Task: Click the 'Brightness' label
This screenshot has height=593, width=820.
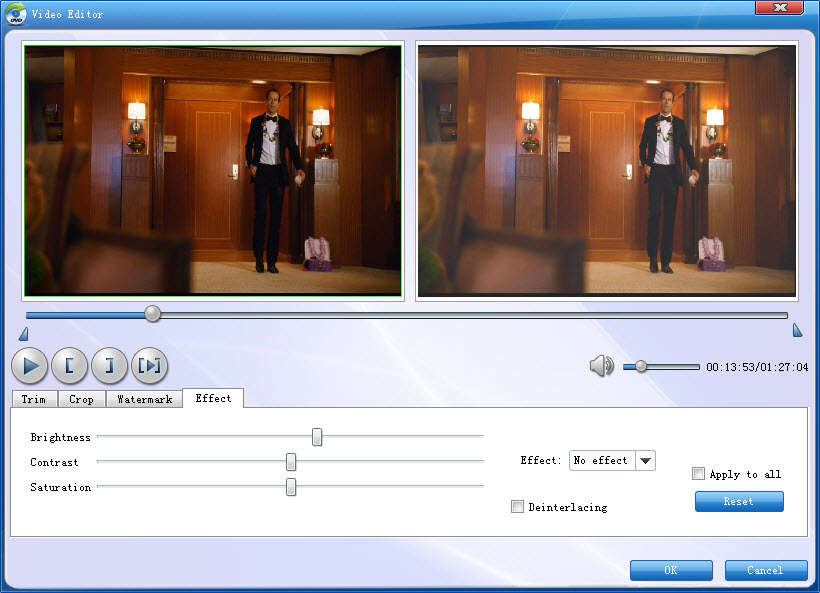Action: tap(61, 437)
